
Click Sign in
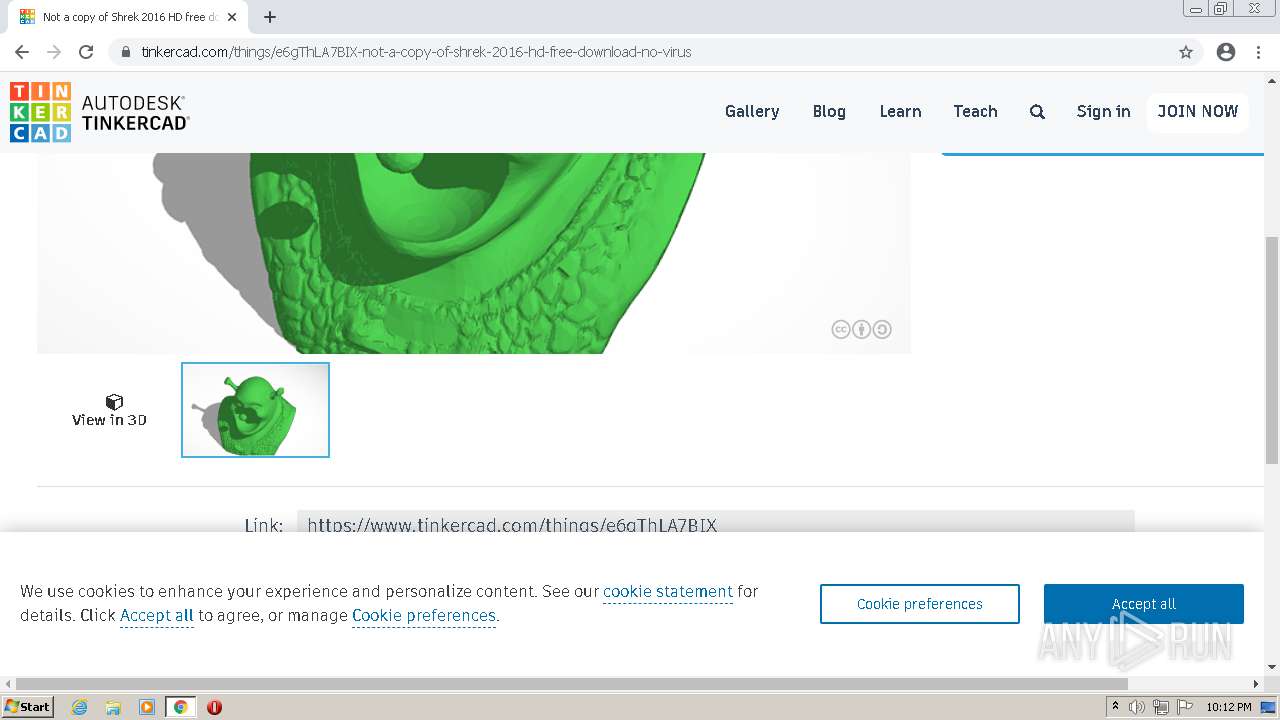1103,112
